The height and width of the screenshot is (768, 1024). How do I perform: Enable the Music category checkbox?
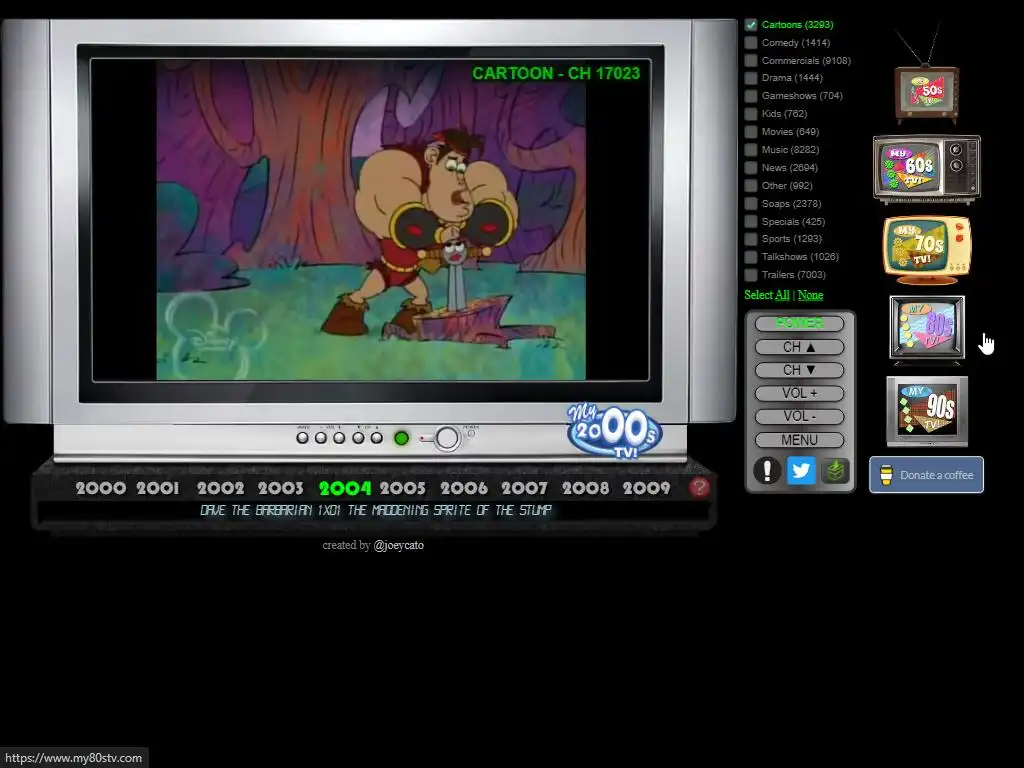click(751, 150)
